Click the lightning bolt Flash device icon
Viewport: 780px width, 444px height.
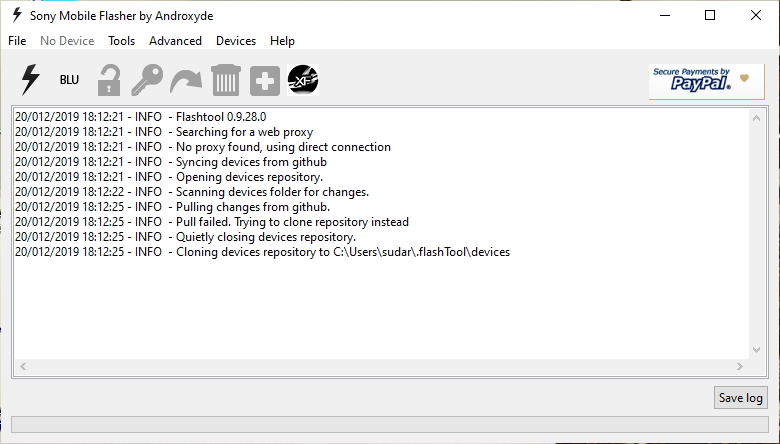(30, 80)
